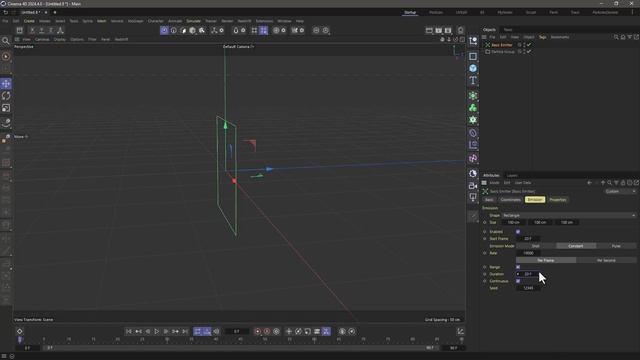Click the Live Selection tool icon

[6, 56]
